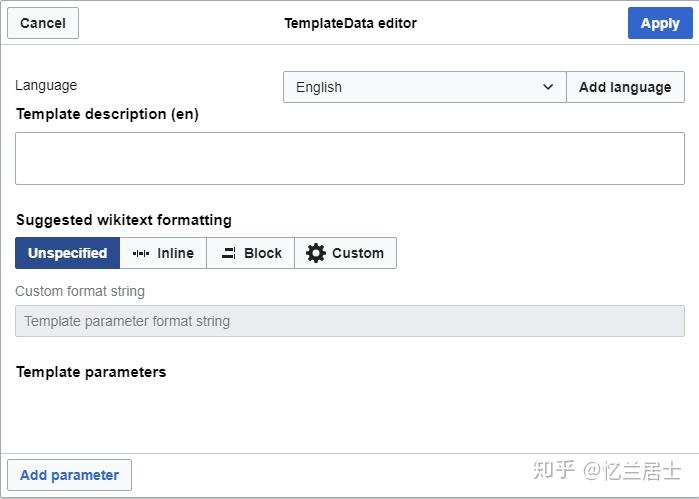This screenshot has width=699, height=499.
Task: Apply the TemplateData changes
Action: pyautogui.click(x=660, y=24)
